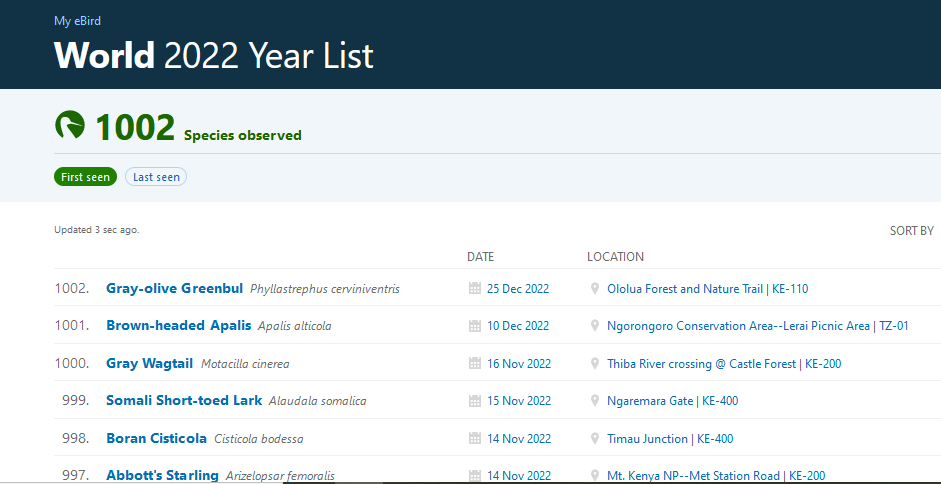Open Boran Cisticola species page
941x484 pixels.
157,438
